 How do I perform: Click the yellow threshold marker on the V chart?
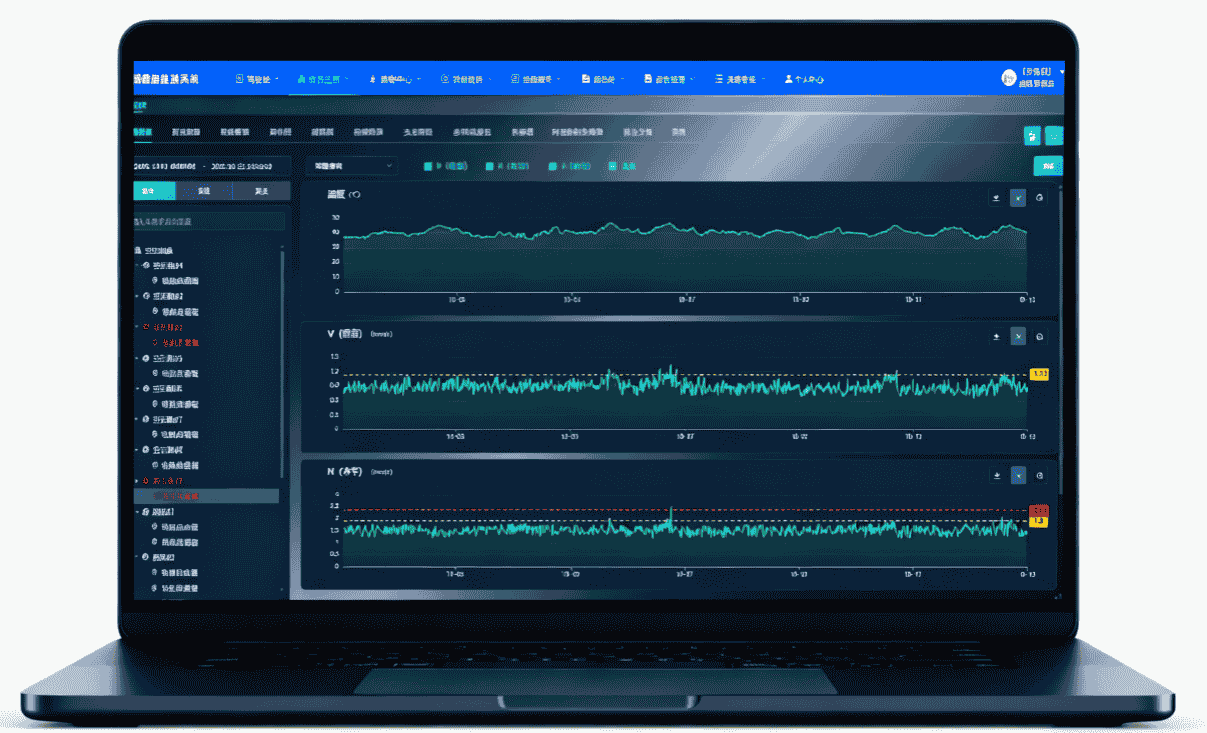coord(1038,374)
